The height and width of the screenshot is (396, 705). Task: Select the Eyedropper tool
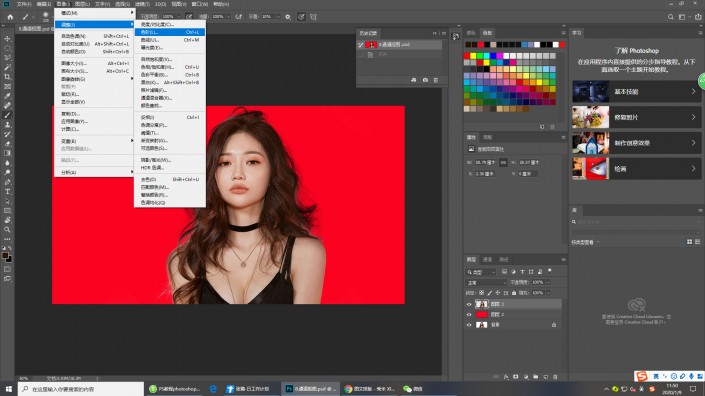coord(7,96)
